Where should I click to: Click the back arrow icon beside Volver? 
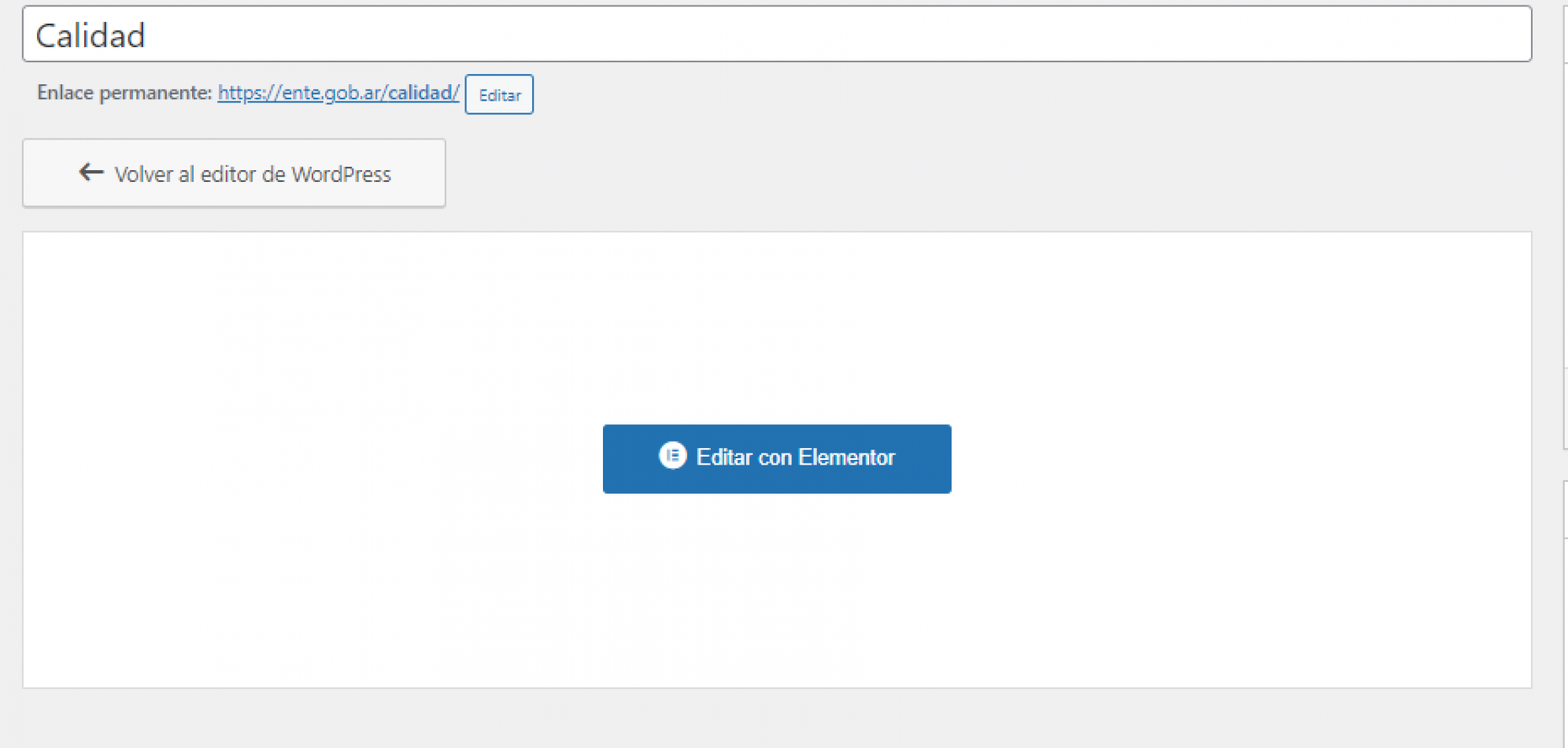[x=91, y=172]
